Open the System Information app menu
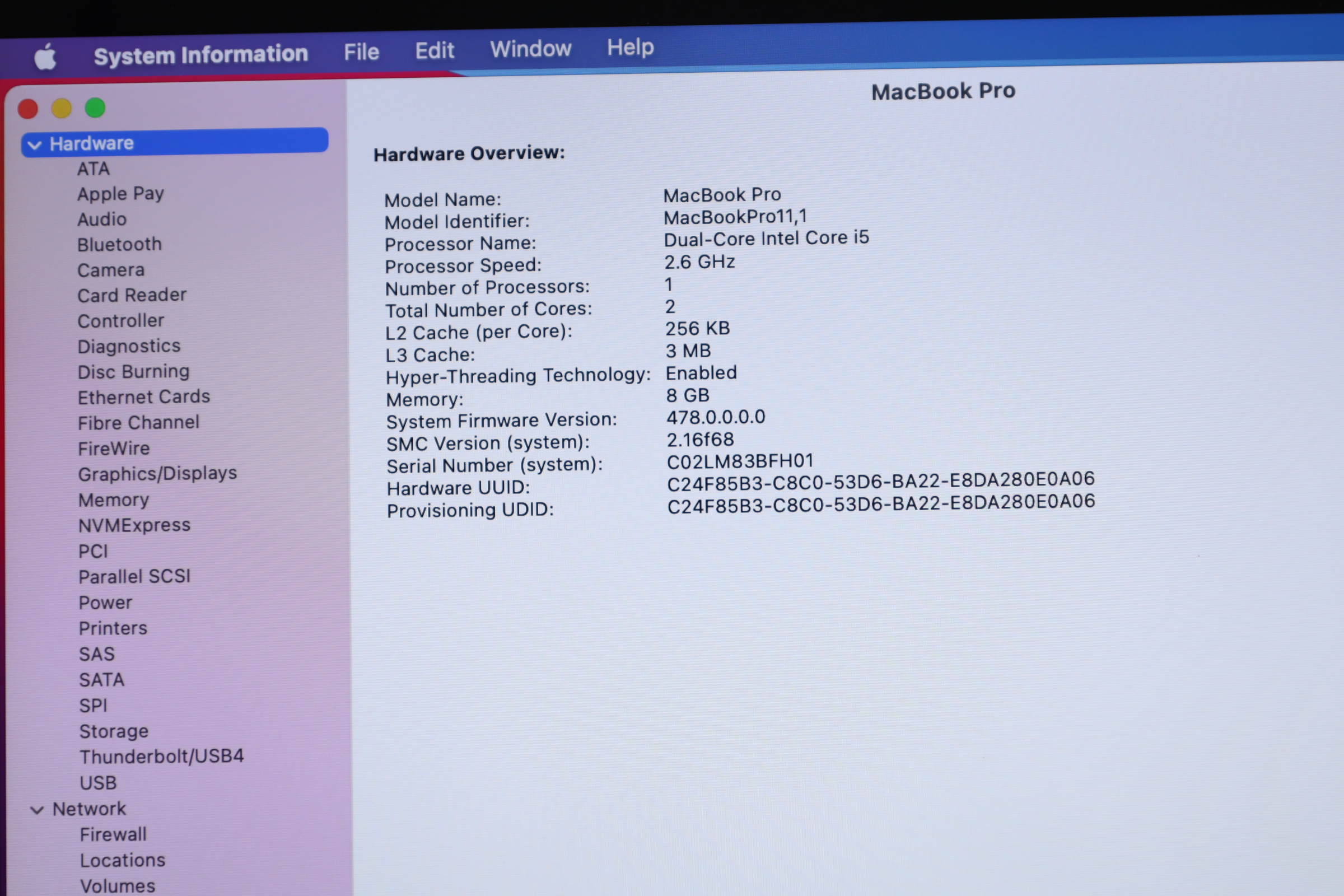This screenshot has width=1344, height=896. (200, 55)
